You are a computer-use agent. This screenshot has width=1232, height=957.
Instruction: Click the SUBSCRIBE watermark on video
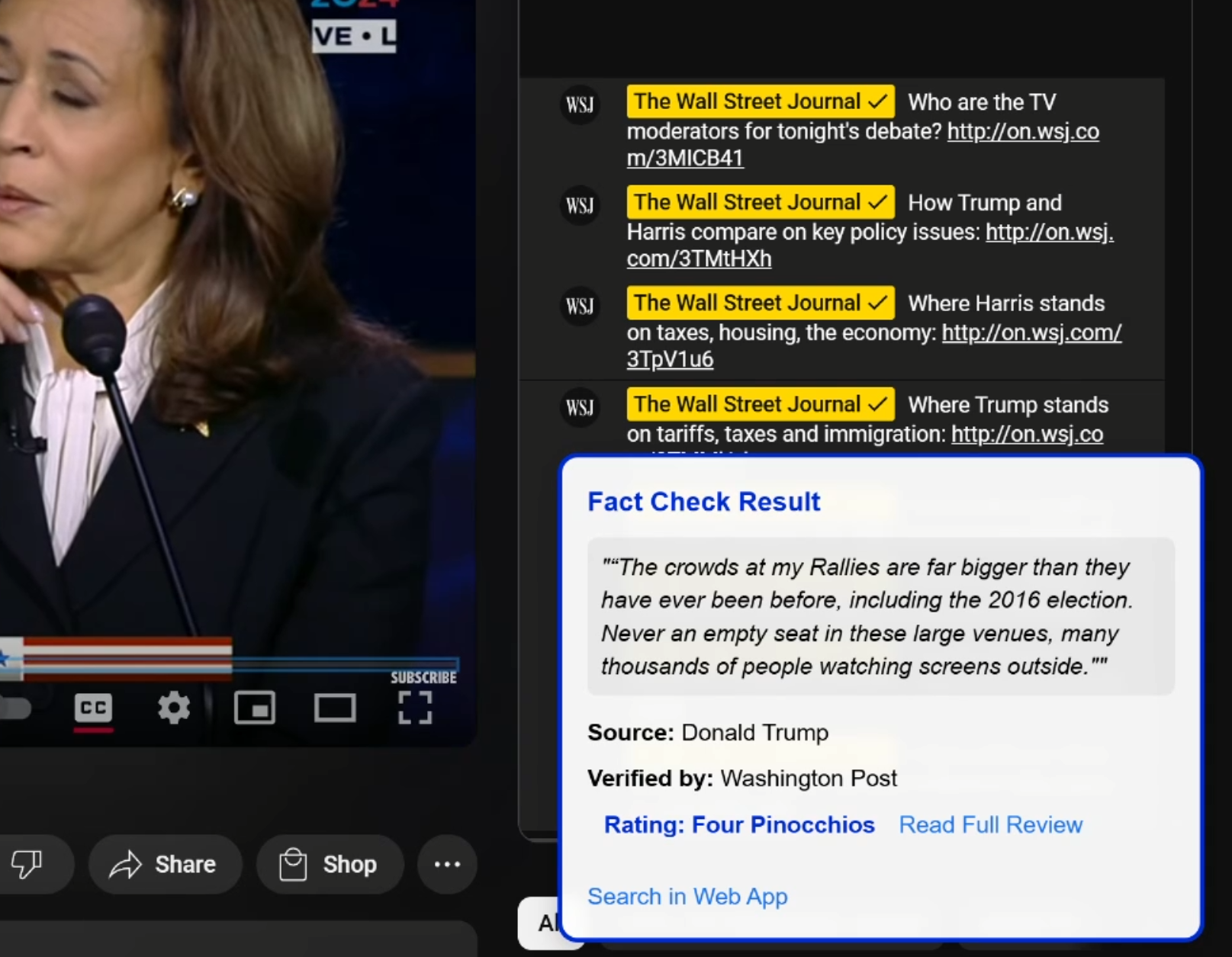pos(423,677)
